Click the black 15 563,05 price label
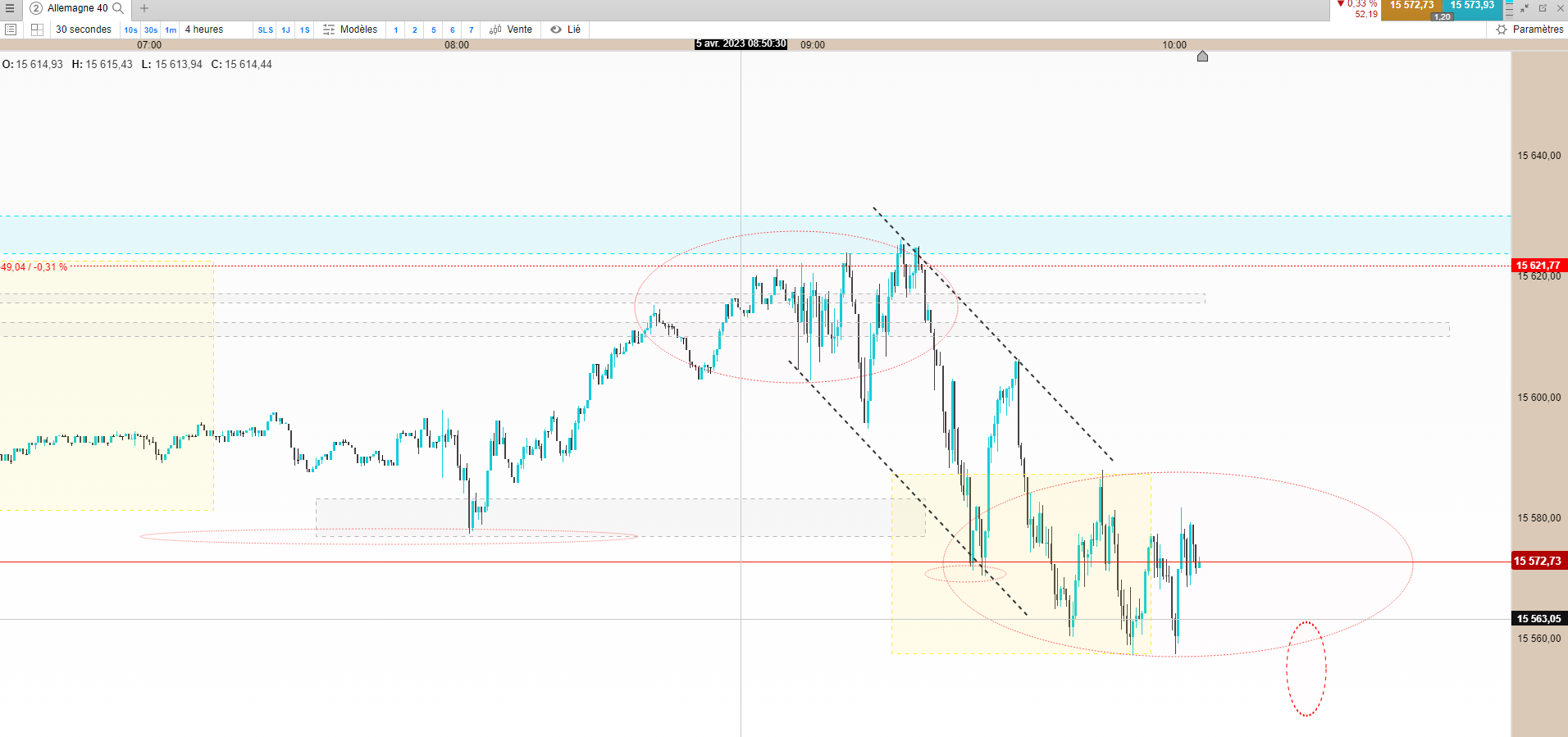 (x=1539, y=619)
